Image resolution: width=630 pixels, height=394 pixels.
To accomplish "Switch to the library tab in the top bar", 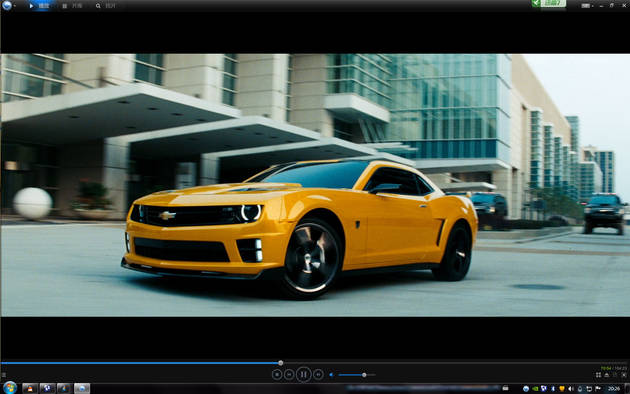I will point(72,6).
